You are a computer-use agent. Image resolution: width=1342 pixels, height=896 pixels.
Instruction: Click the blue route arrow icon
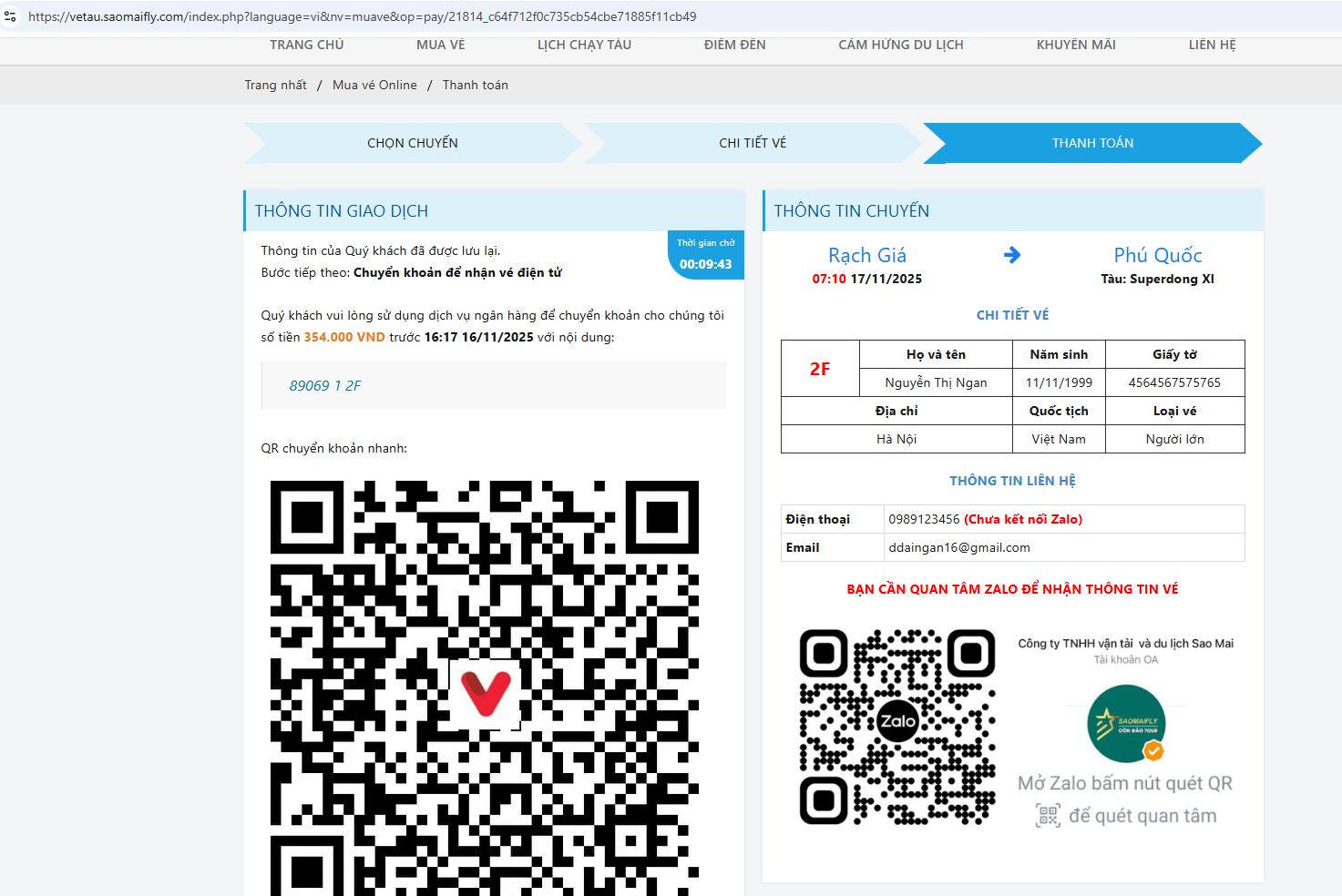[1011, 255]
